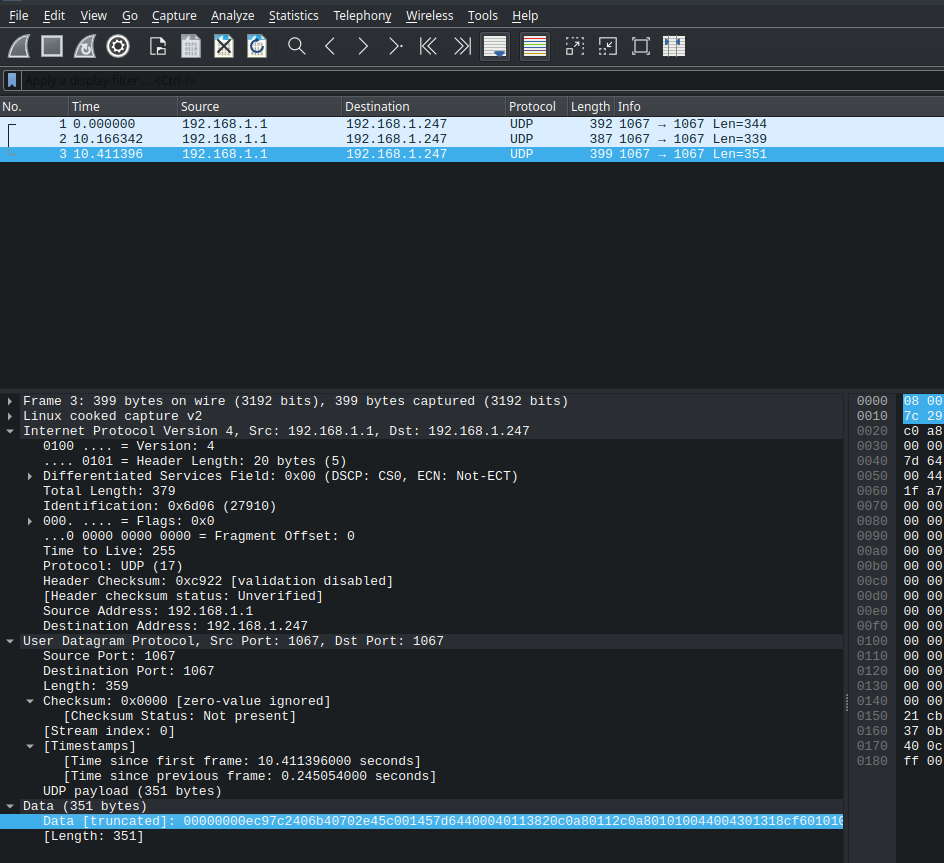Viewport: 944px width, 863px height.
Task: Sort packets by the Protocol column header
Action: pyautogui.click(x=532, y=106)
